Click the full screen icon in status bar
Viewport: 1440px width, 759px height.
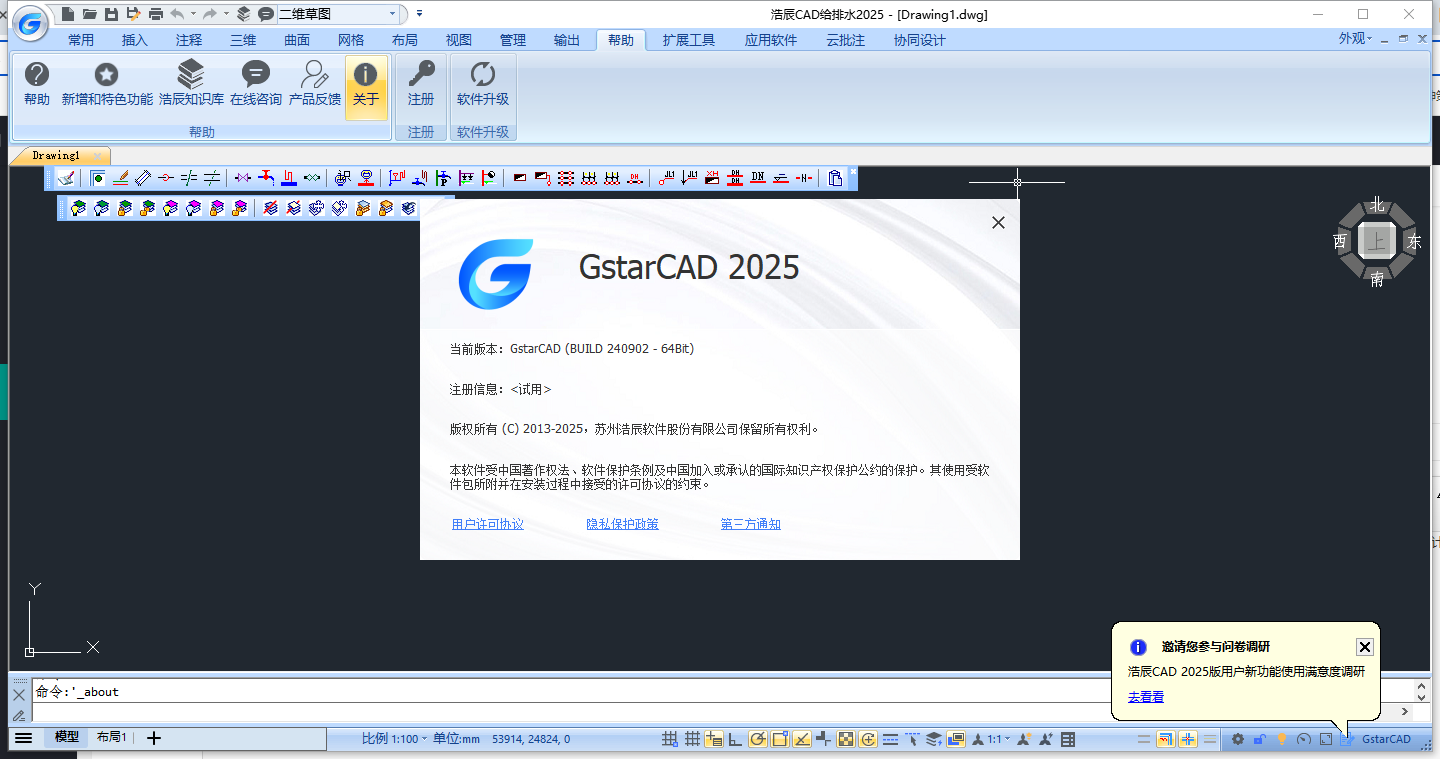1326,740
